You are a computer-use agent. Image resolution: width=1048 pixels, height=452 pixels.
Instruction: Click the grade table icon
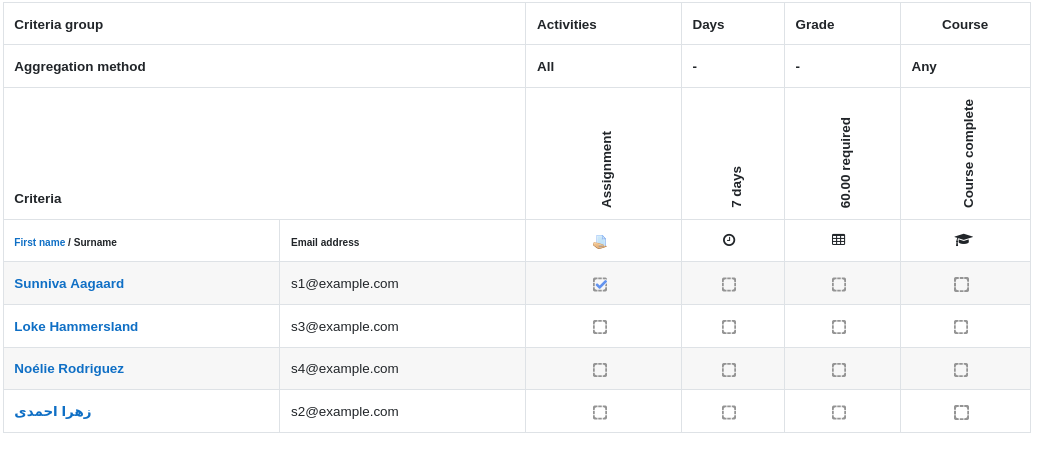[838, 239]
